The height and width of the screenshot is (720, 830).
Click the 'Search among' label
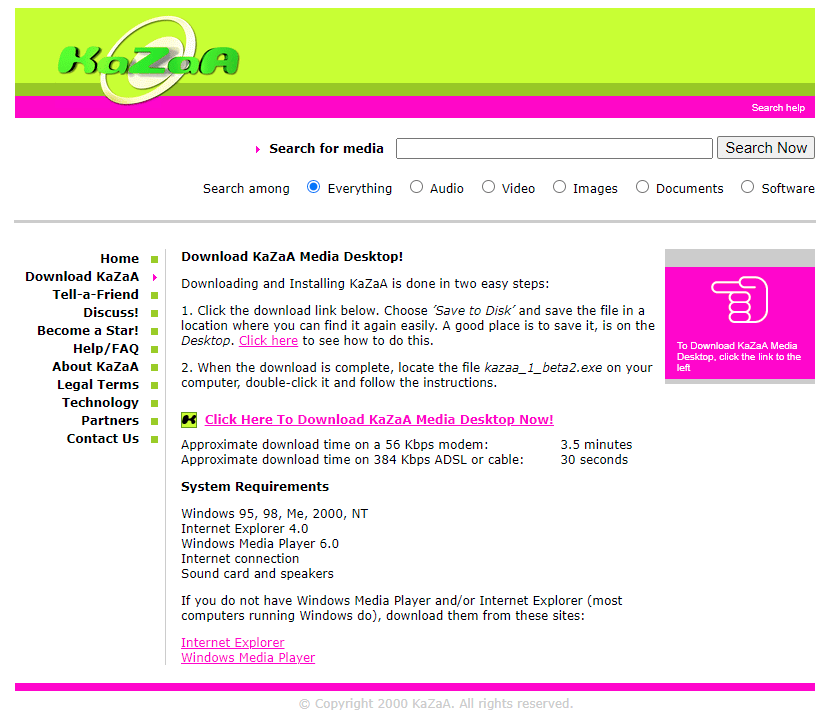[x=246, y=189]
